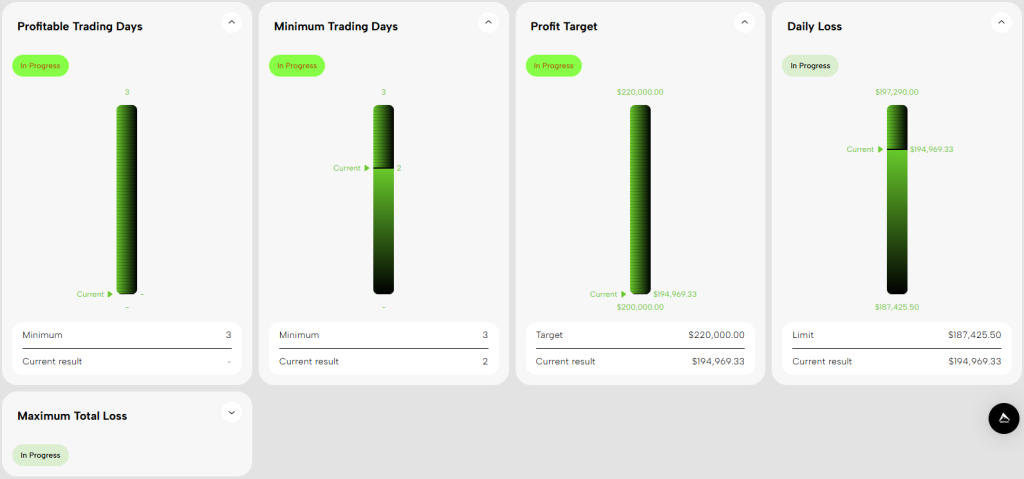Viewport: 1024px width, 479px height.
Task: Click the Daily Loss progress bar
Action: 897,200
